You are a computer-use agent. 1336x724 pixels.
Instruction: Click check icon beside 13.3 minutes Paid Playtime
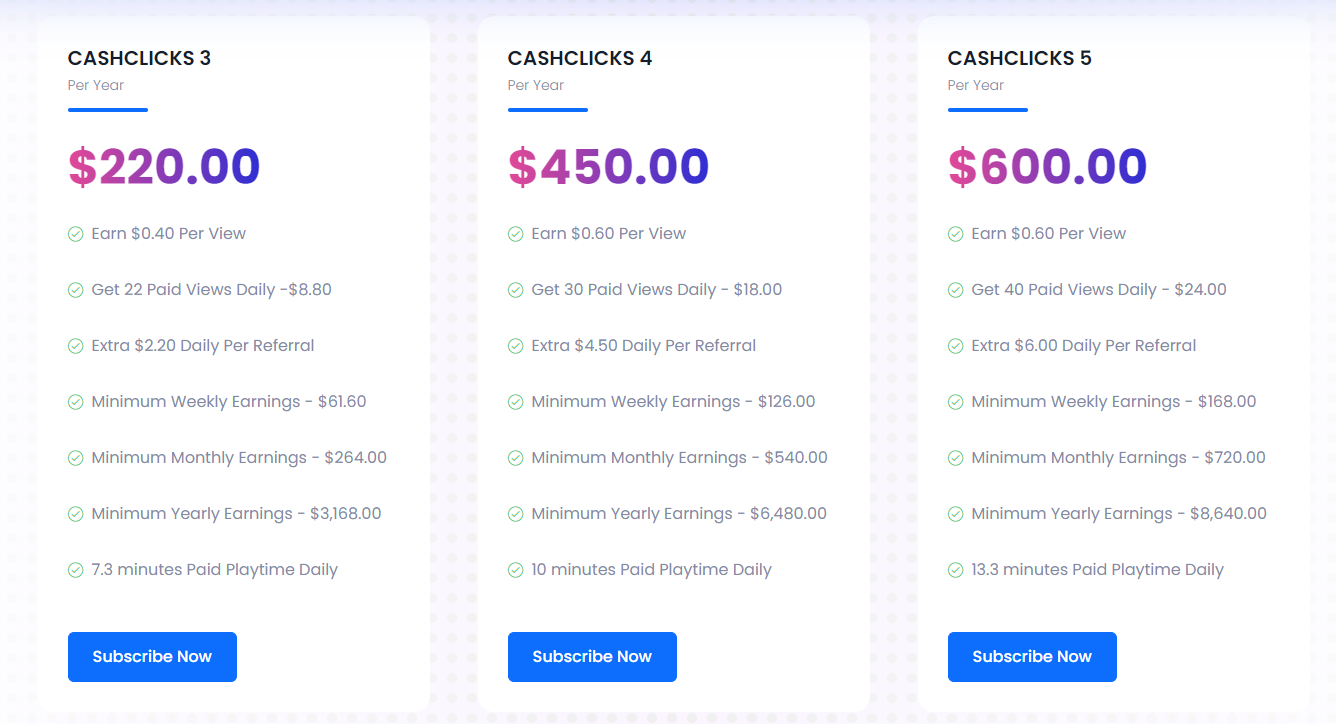pyautogui.click(x=955, y=570)
